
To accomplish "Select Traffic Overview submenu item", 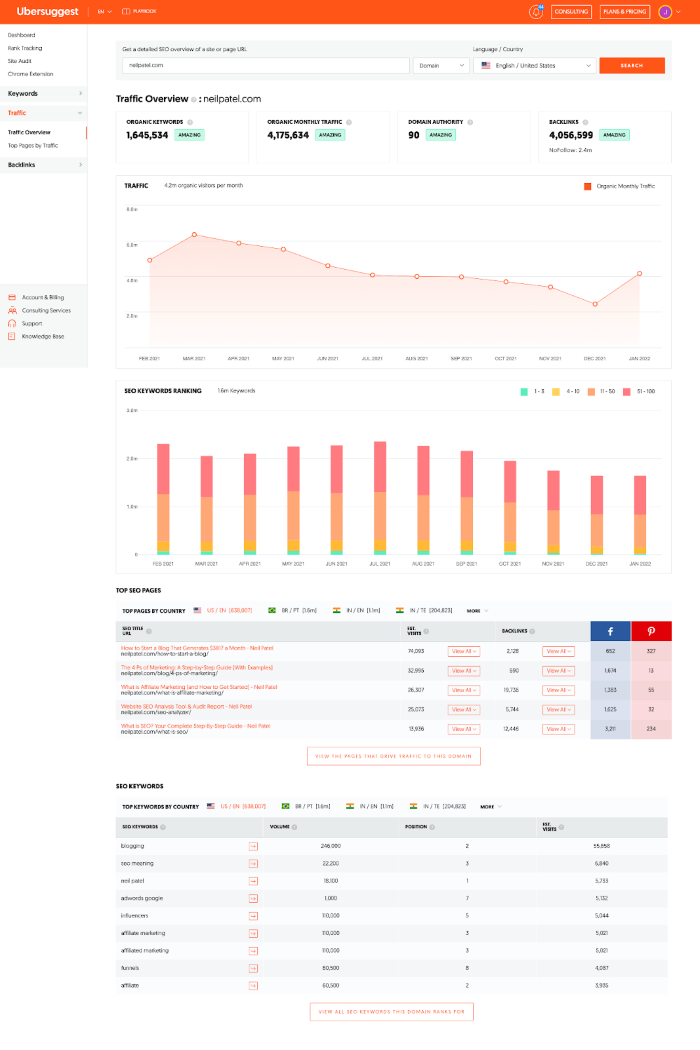I will 29,133.
